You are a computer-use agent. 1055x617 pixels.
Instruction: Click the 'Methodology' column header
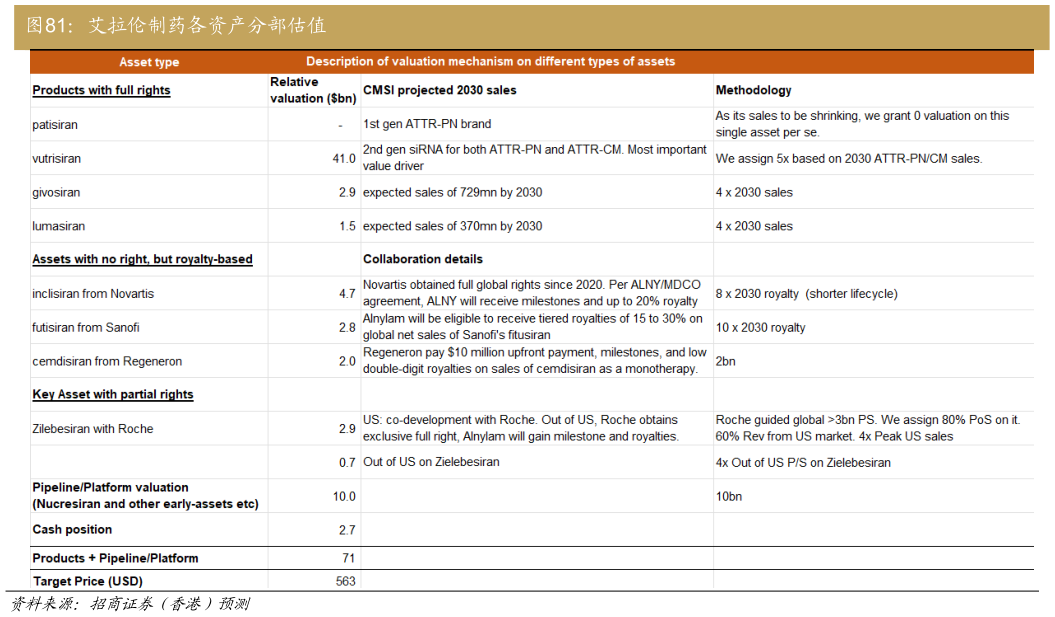tap(754, 90)
